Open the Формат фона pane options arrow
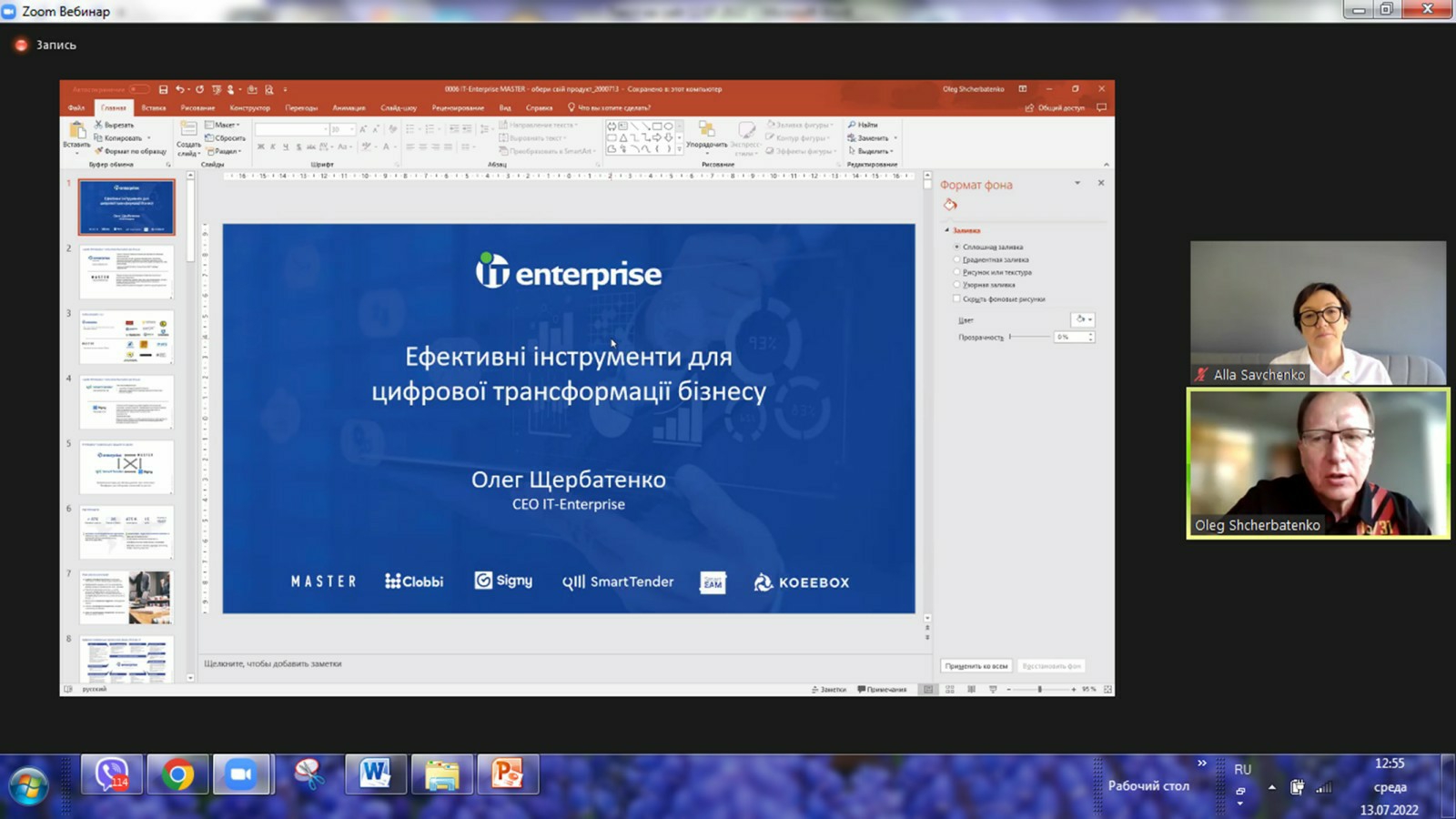 1077,184
